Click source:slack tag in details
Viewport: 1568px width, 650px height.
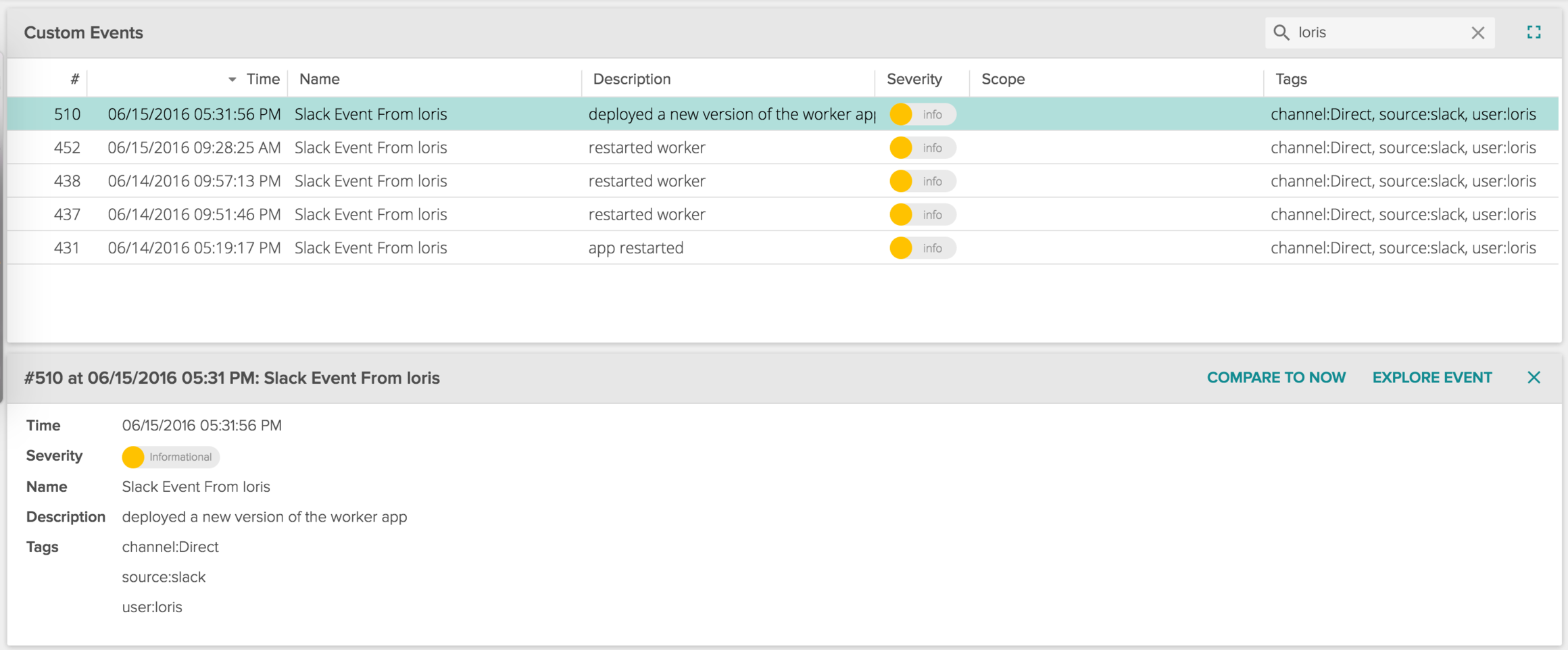click(164, 577)
